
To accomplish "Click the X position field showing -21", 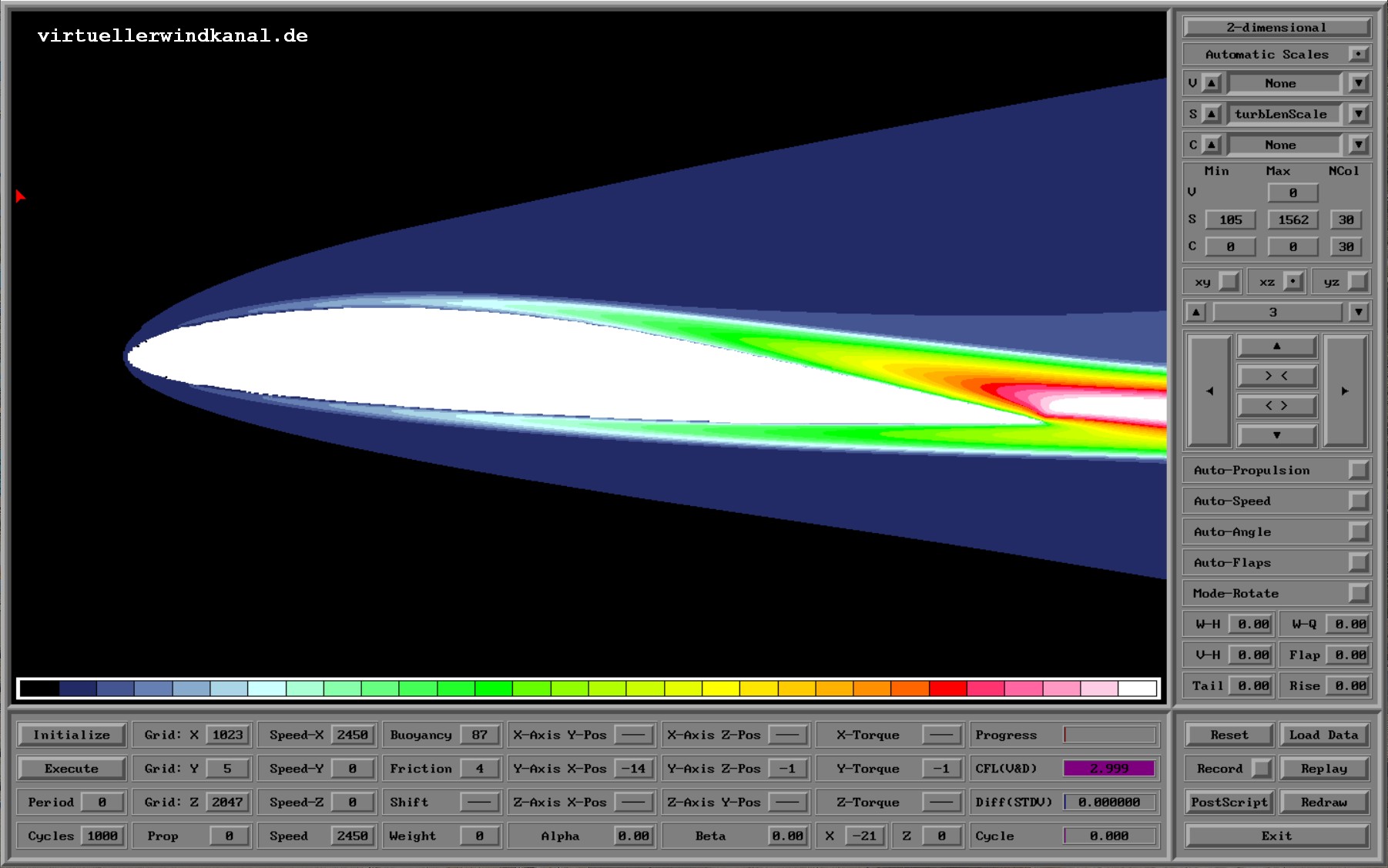I will click(864, 836).
